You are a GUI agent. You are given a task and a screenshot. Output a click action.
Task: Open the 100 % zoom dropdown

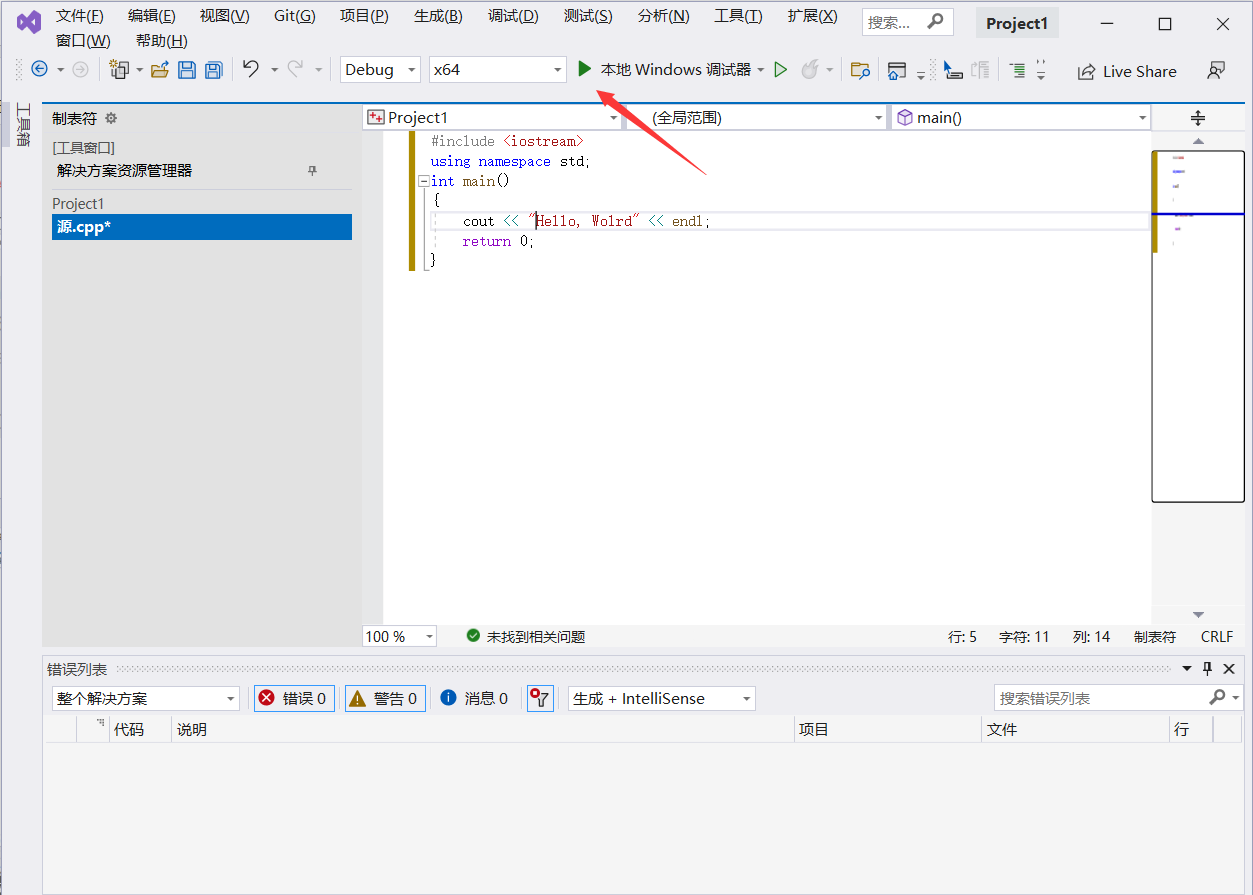[399, 636]
